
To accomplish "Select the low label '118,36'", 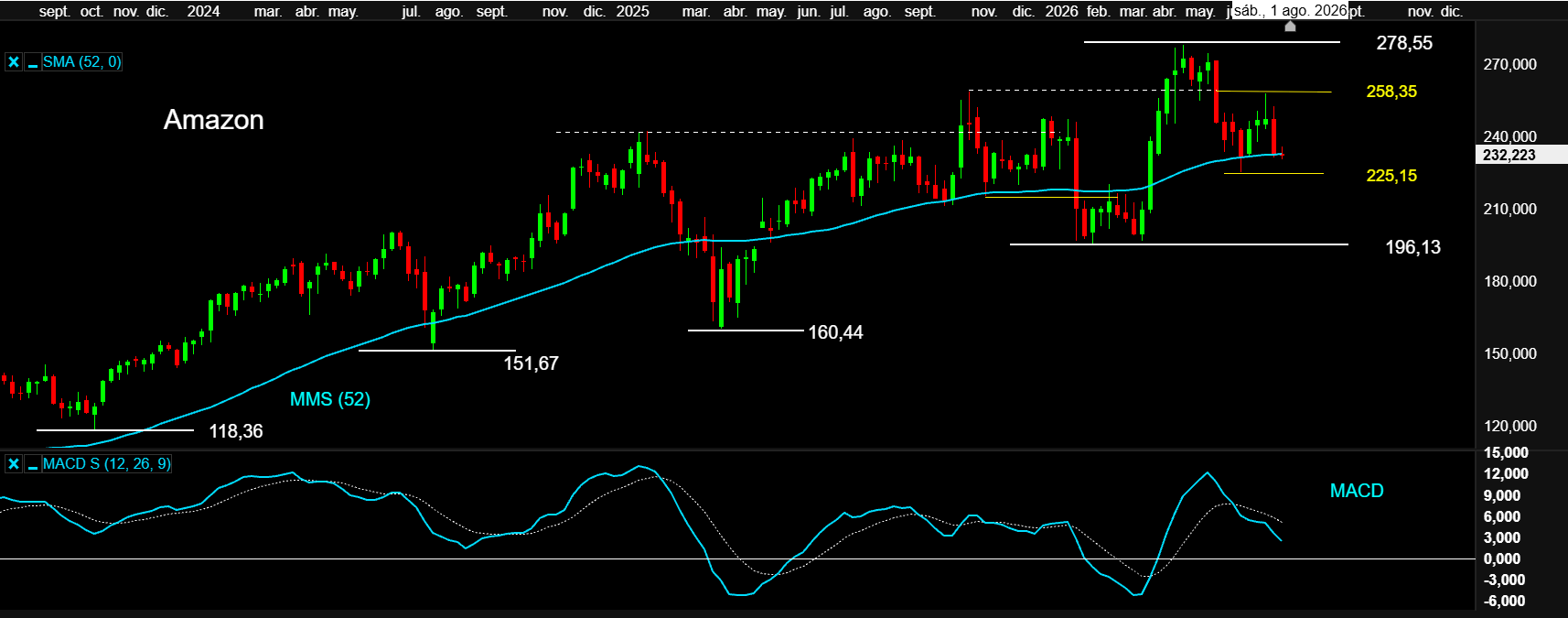I will click(x=236, y=431).
